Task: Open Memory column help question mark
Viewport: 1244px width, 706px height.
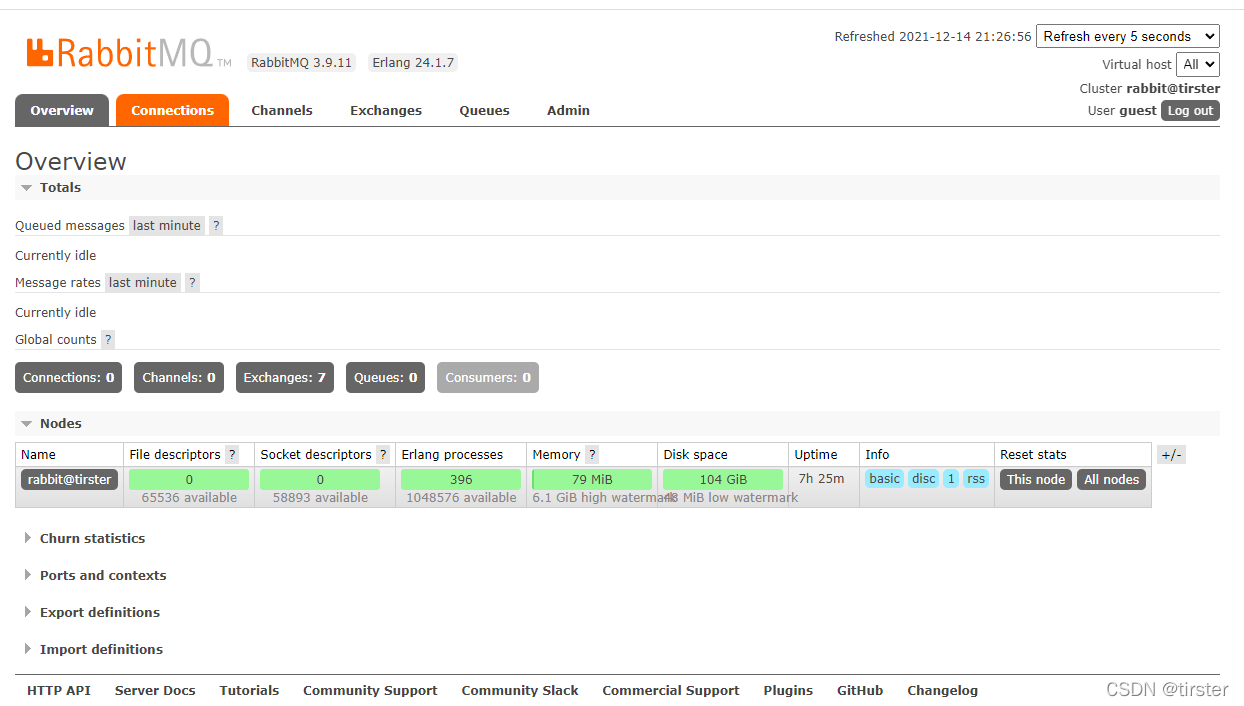Action: click(592, 455)
